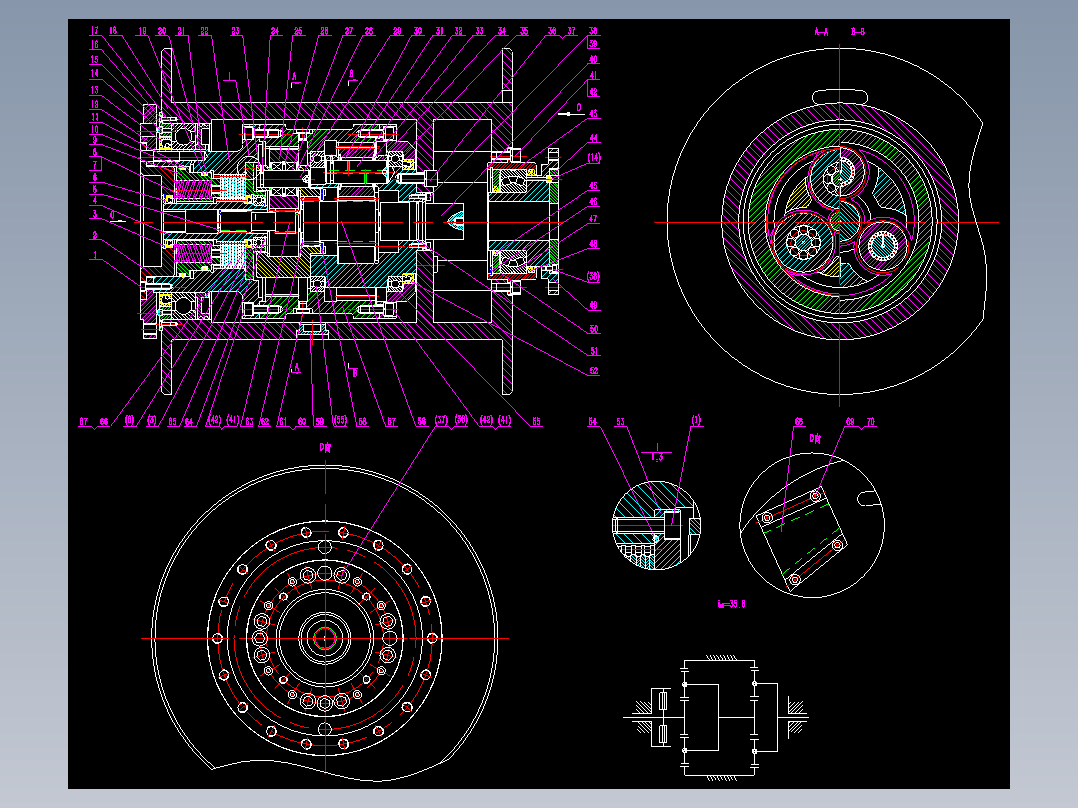Select boxed part number 42 label
Image resolution: width=1078 pixels, height=808 pixels.
[x=593, y=92]
